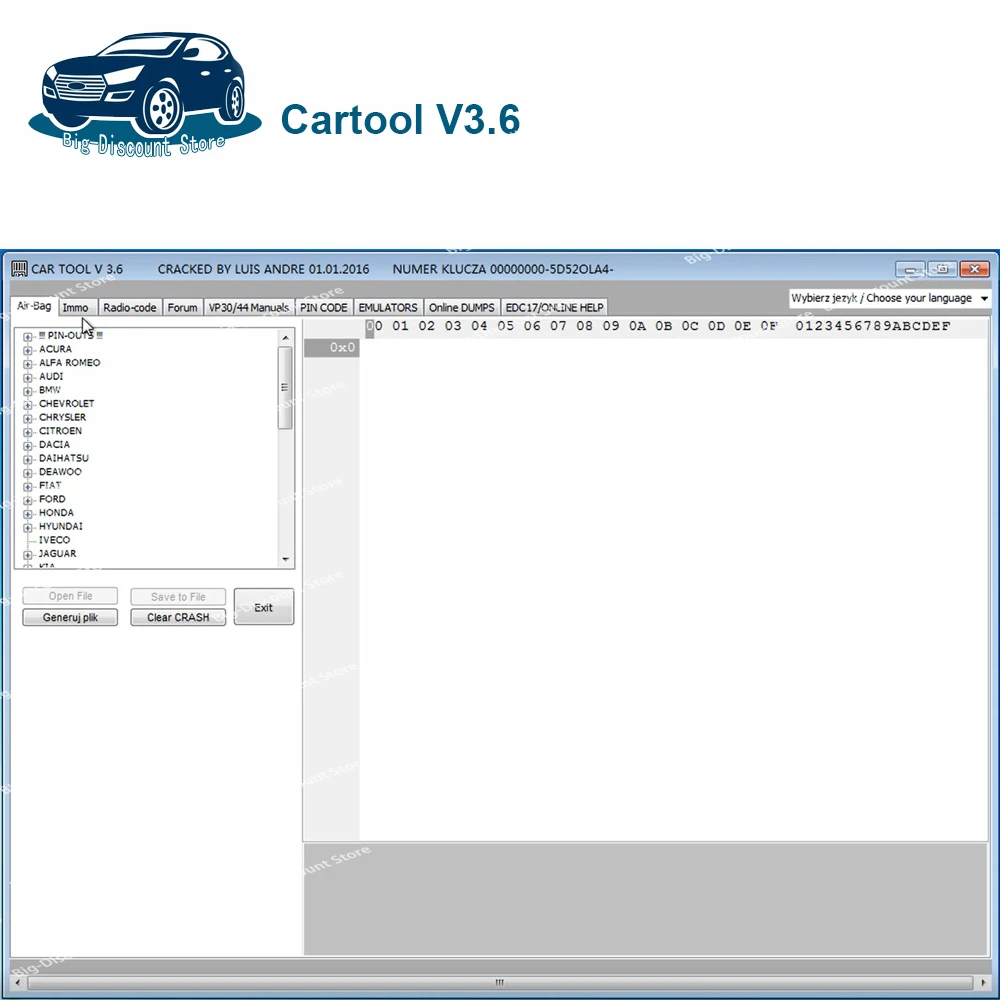
Task: Click the first hex byte cell cursor
Action: (x=370, y=327)
